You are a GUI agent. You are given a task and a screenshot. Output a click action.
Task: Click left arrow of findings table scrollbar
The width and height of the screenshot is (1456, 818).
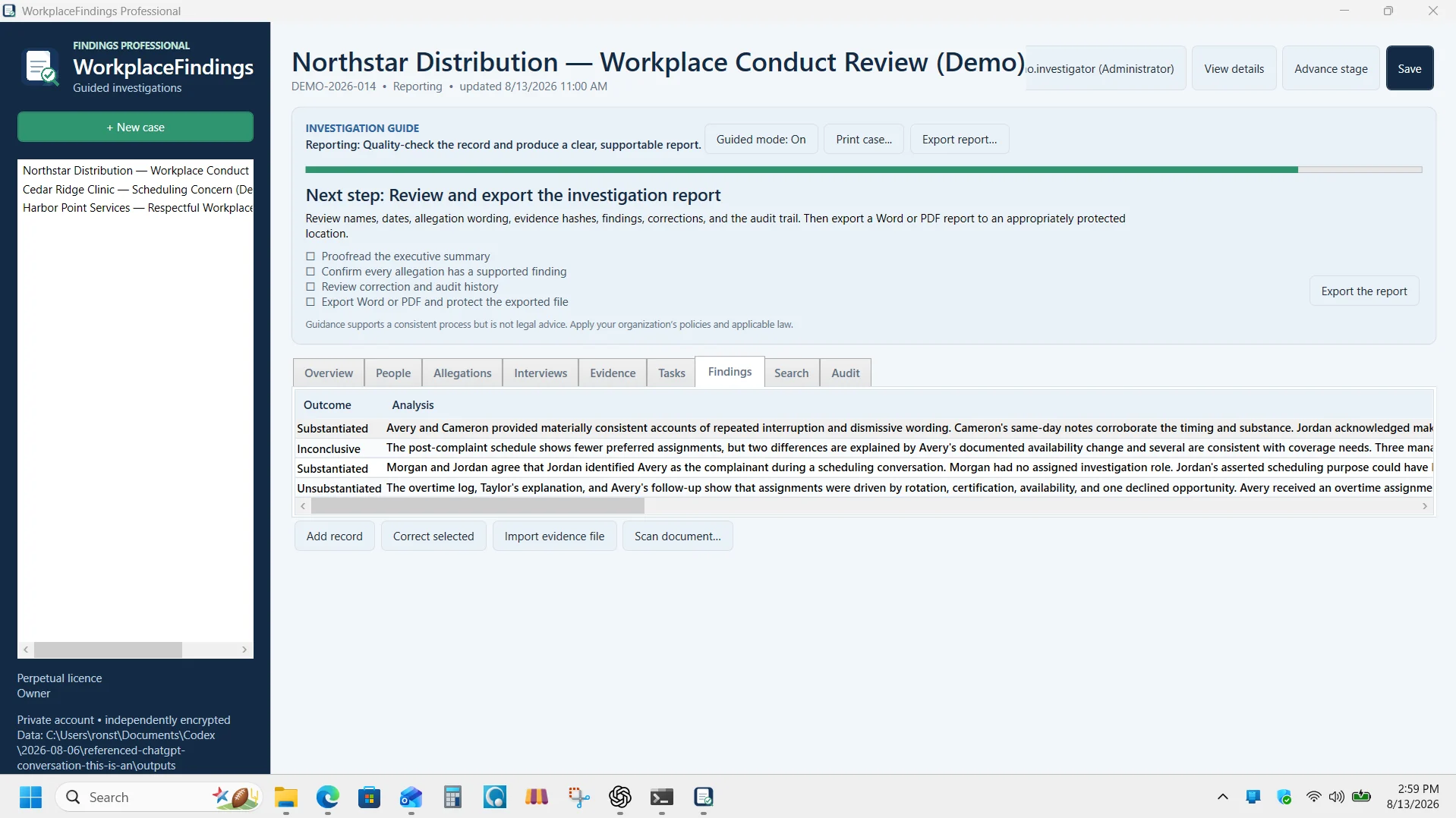tap(303, 506)
